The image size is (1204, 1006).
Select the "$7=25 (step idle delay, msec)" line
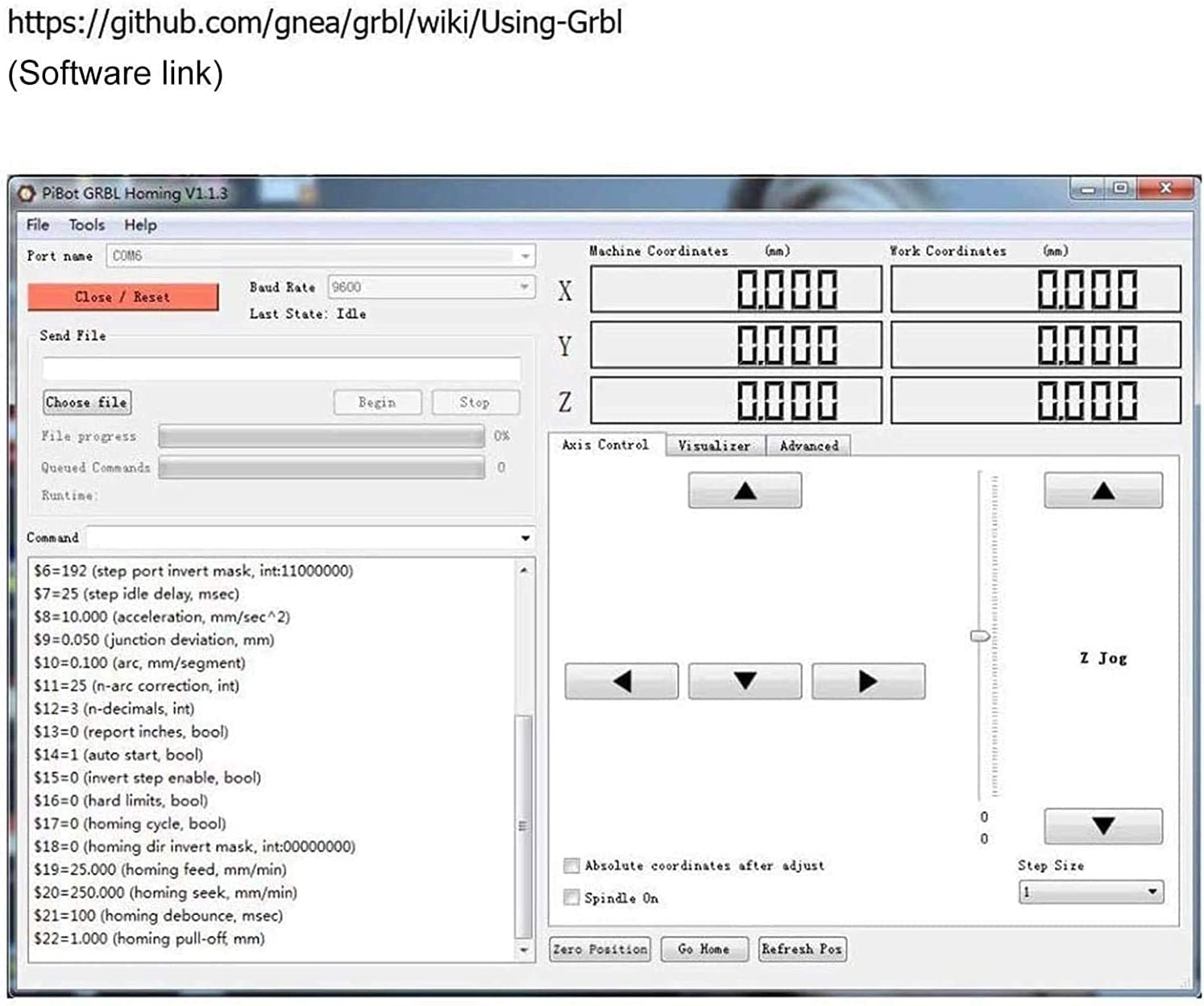(x=136, y=594)
